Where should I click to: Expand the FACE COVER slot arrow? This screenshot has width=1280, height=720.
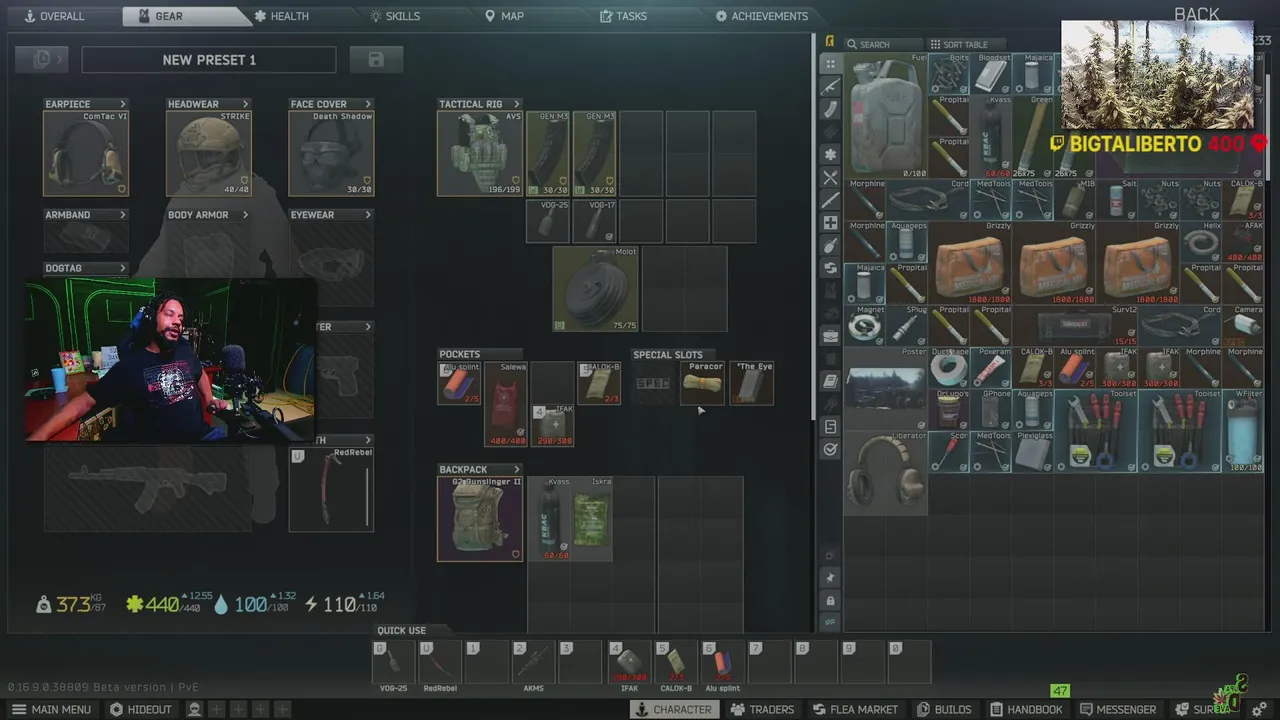368,104
